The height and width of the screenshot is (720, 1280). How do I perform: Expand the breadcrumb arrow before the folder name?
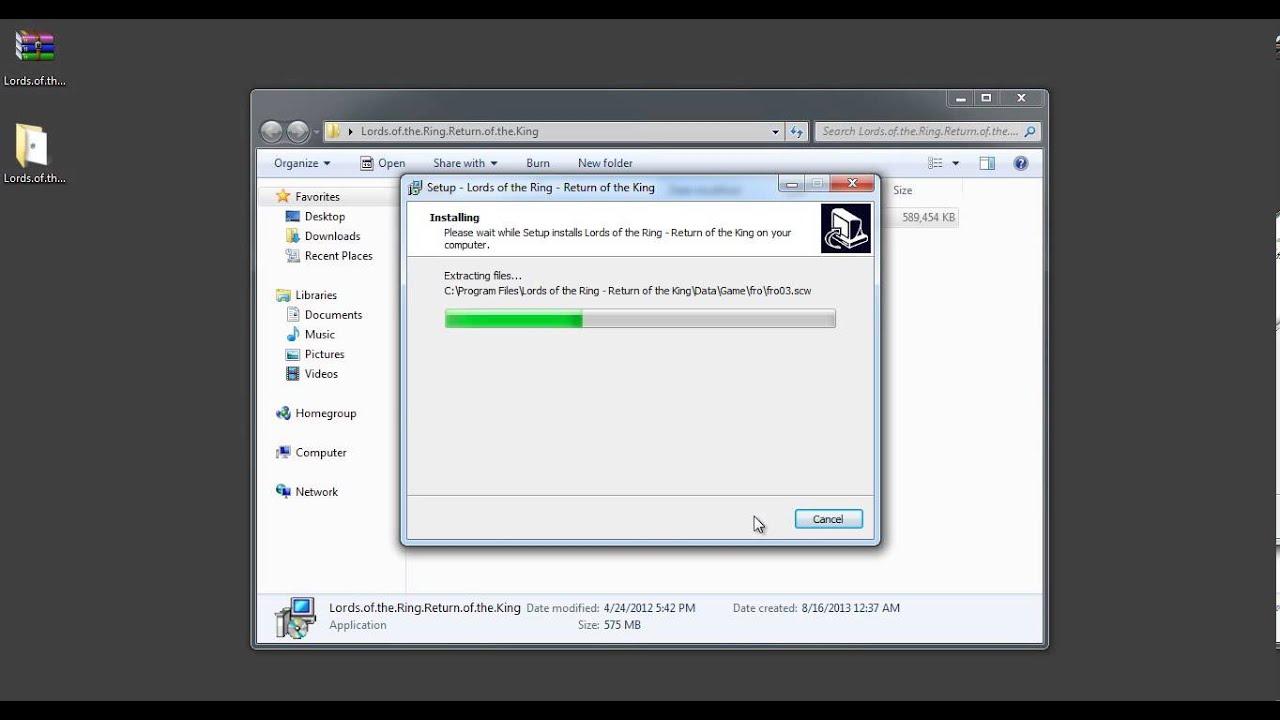point(351,131)
